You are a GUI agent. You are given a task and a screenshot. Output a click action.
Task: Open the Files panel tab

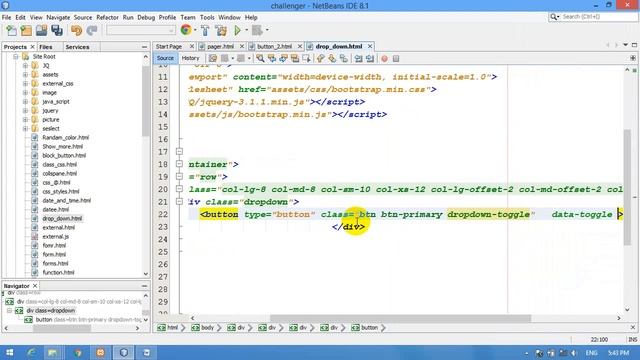click(46, 47)
